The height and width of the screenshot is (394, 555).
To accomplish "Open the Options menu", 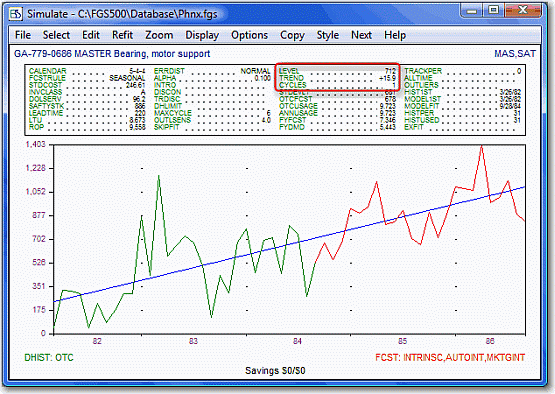I will [x=250, y=35].
